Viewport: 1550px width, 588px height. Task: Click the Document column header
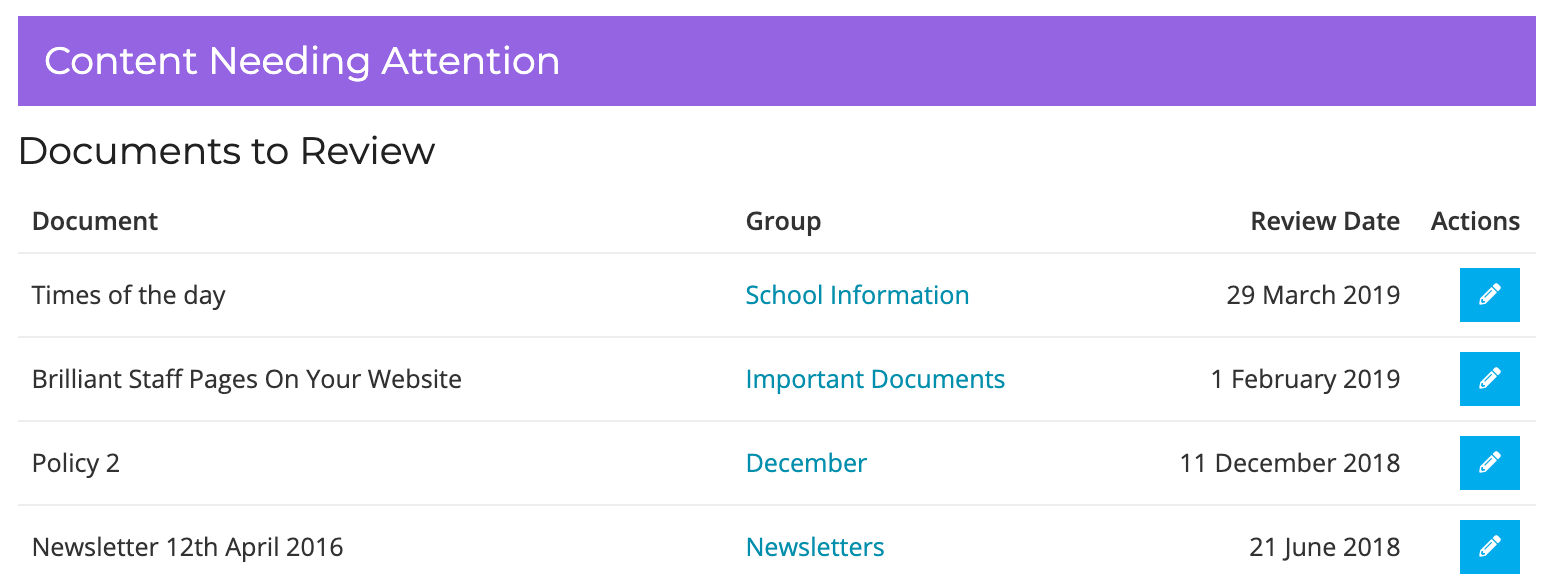pyautogui.click(x=95, y=221)
